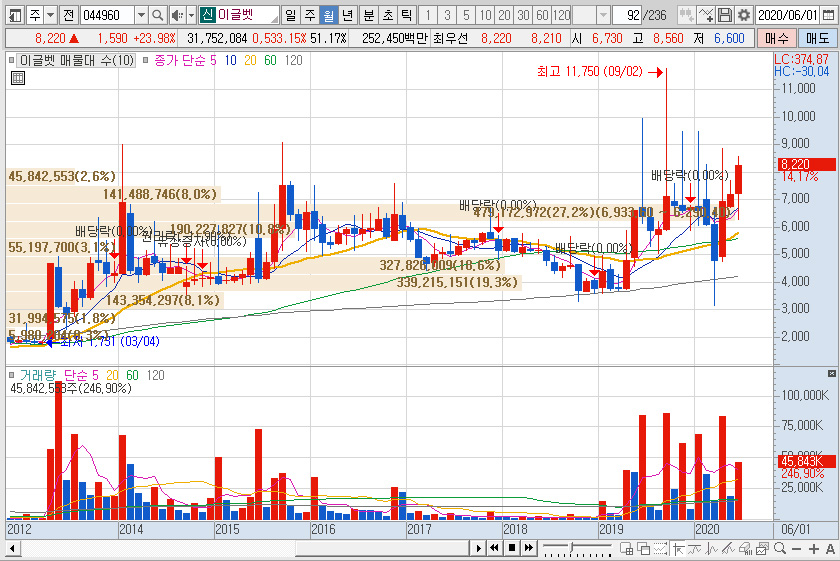Click the vertical line chart icon
This screenshot has height=561, width=840.
point(712,548)
